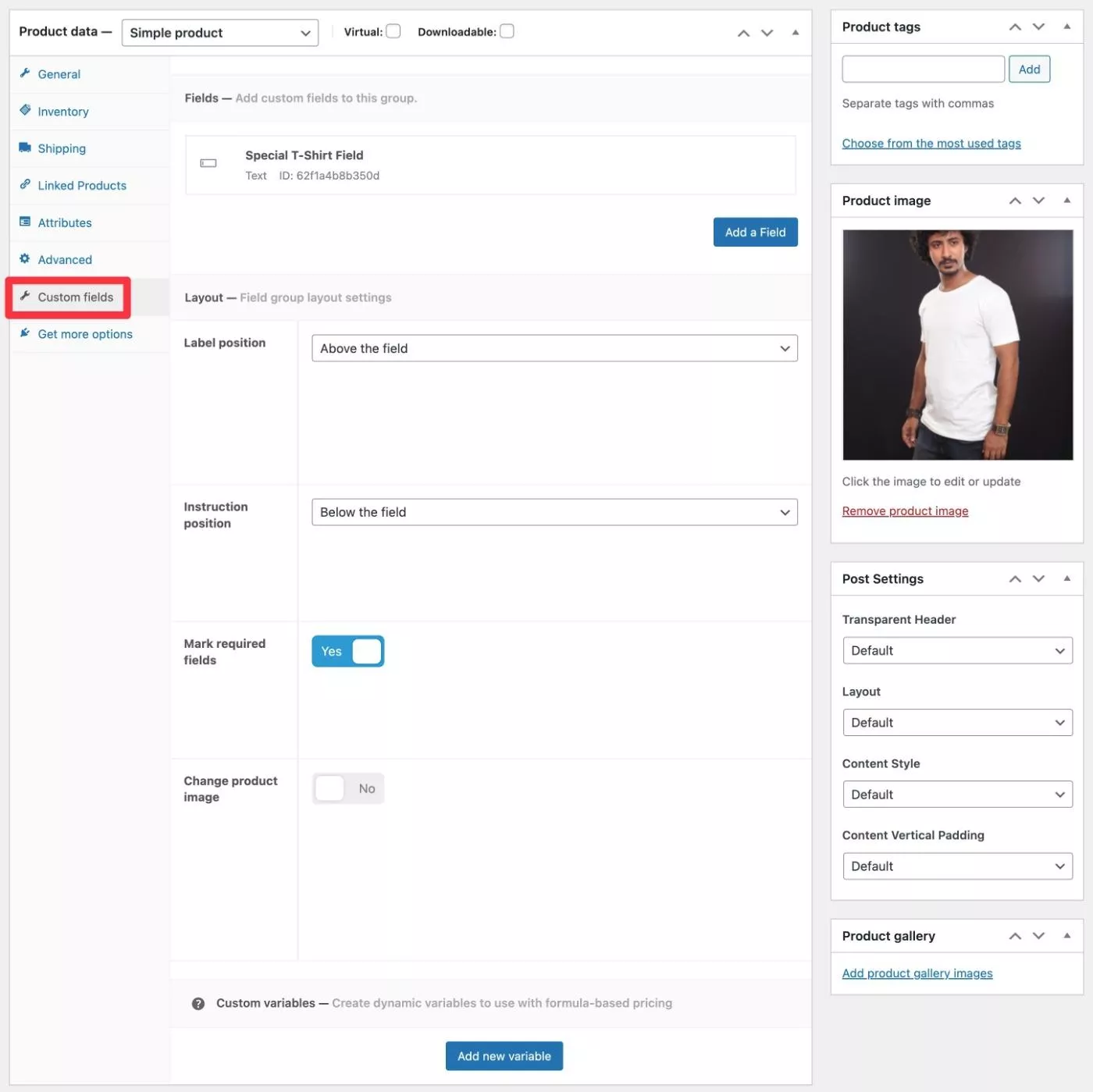Click the Add new variable button
Image resolution: width=1093 pixels, height=1092 pixels.
pyautogui.click(x=504, y=1056)
